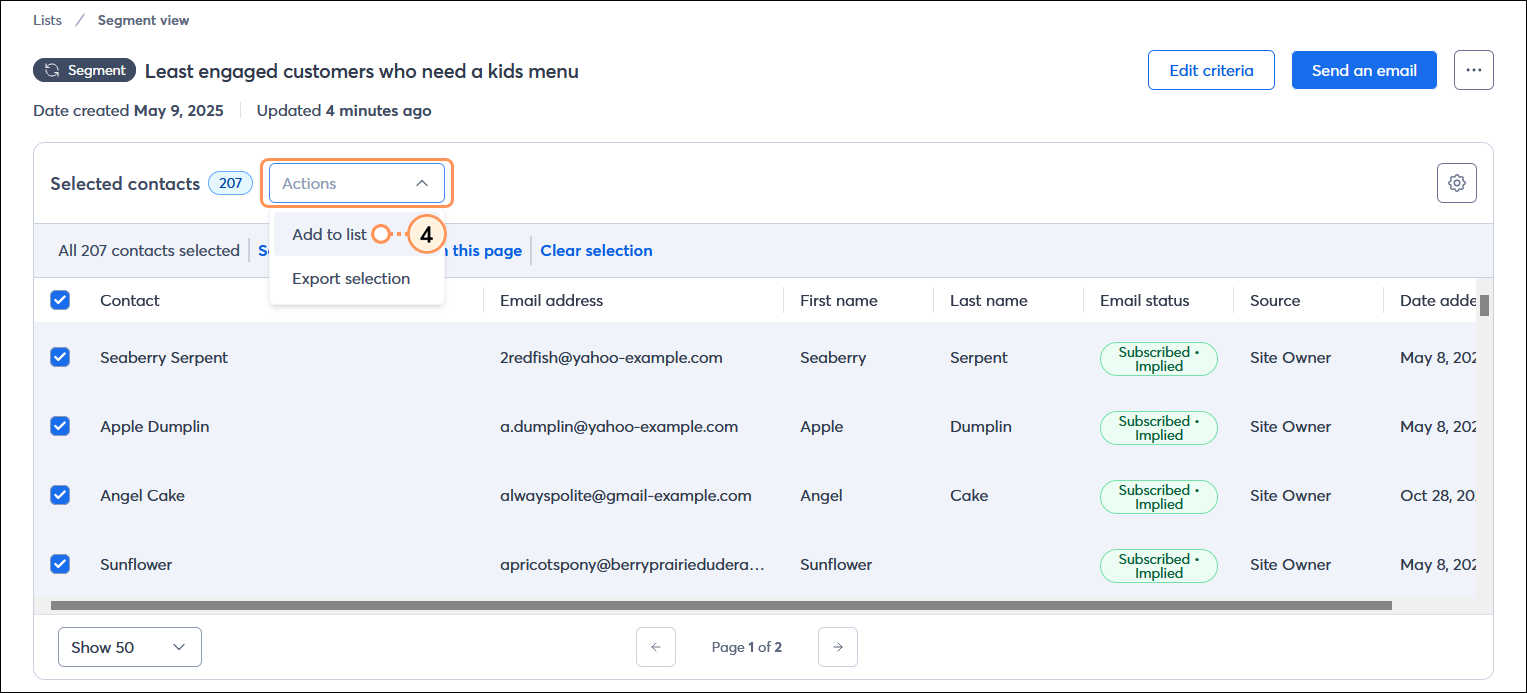The width and height of the screenshot is (1527, 693).
Task: Choose Add to list from Actions menu
Action: pos(330,234)
